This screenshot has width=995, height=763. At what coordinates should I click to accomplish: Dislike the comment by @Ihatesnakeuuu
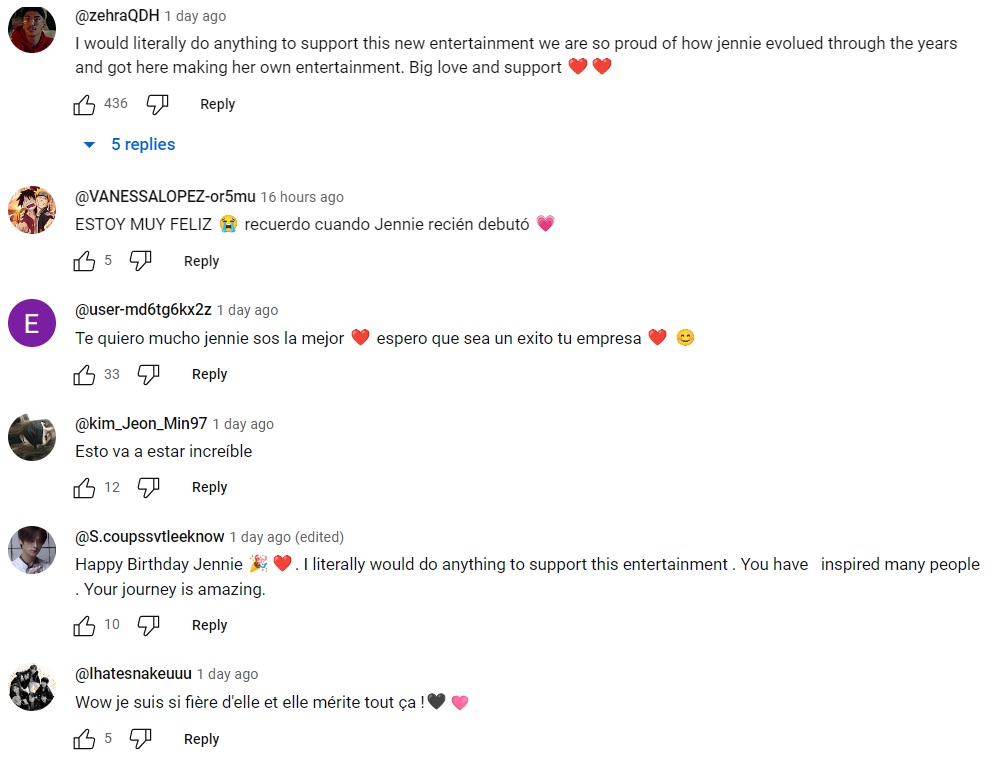[140, 739]
